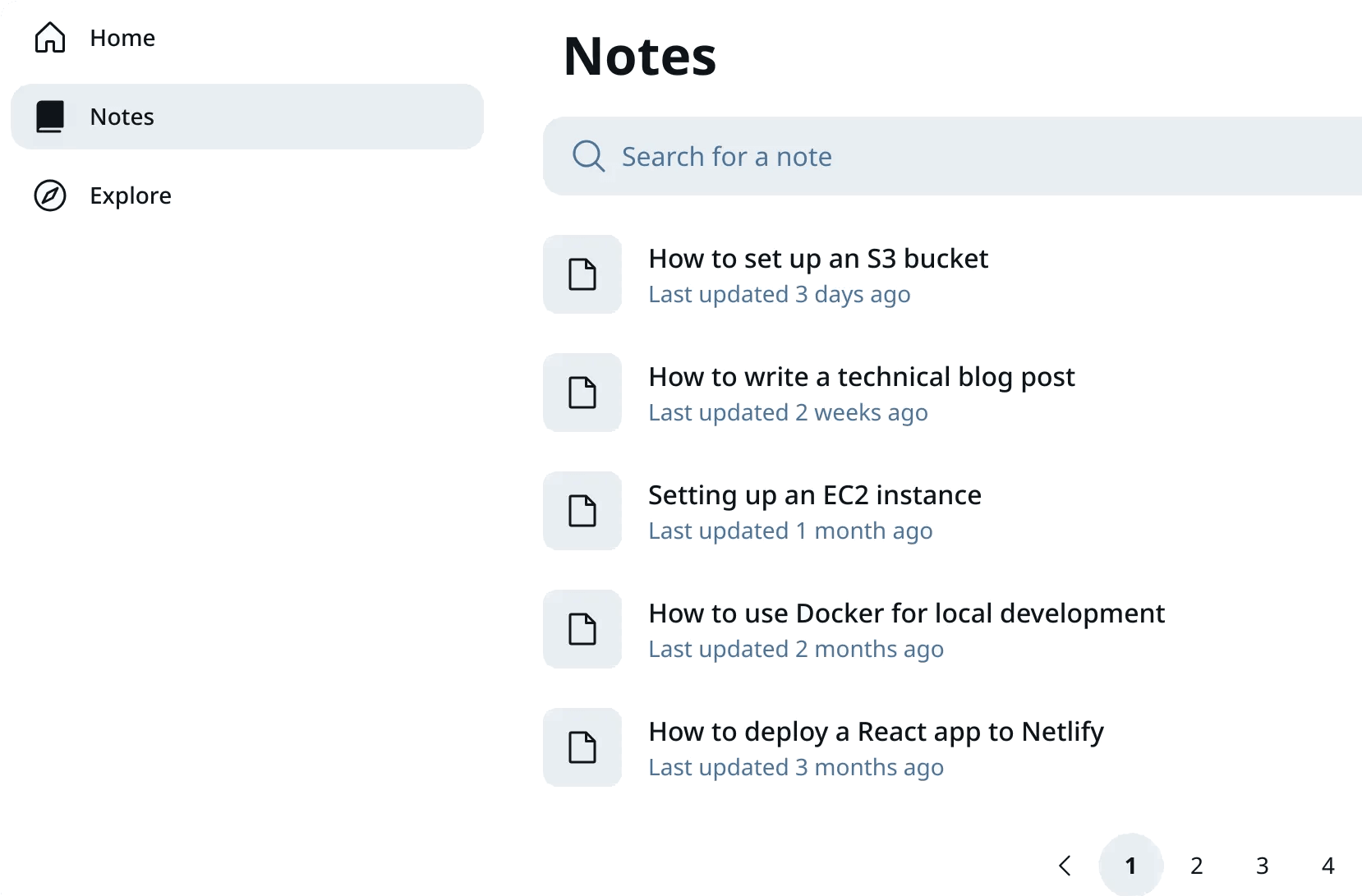The image size is (1362, 896).
Task: Click the Notes book icon in sidebar
Action: click(x=50, y=117)
